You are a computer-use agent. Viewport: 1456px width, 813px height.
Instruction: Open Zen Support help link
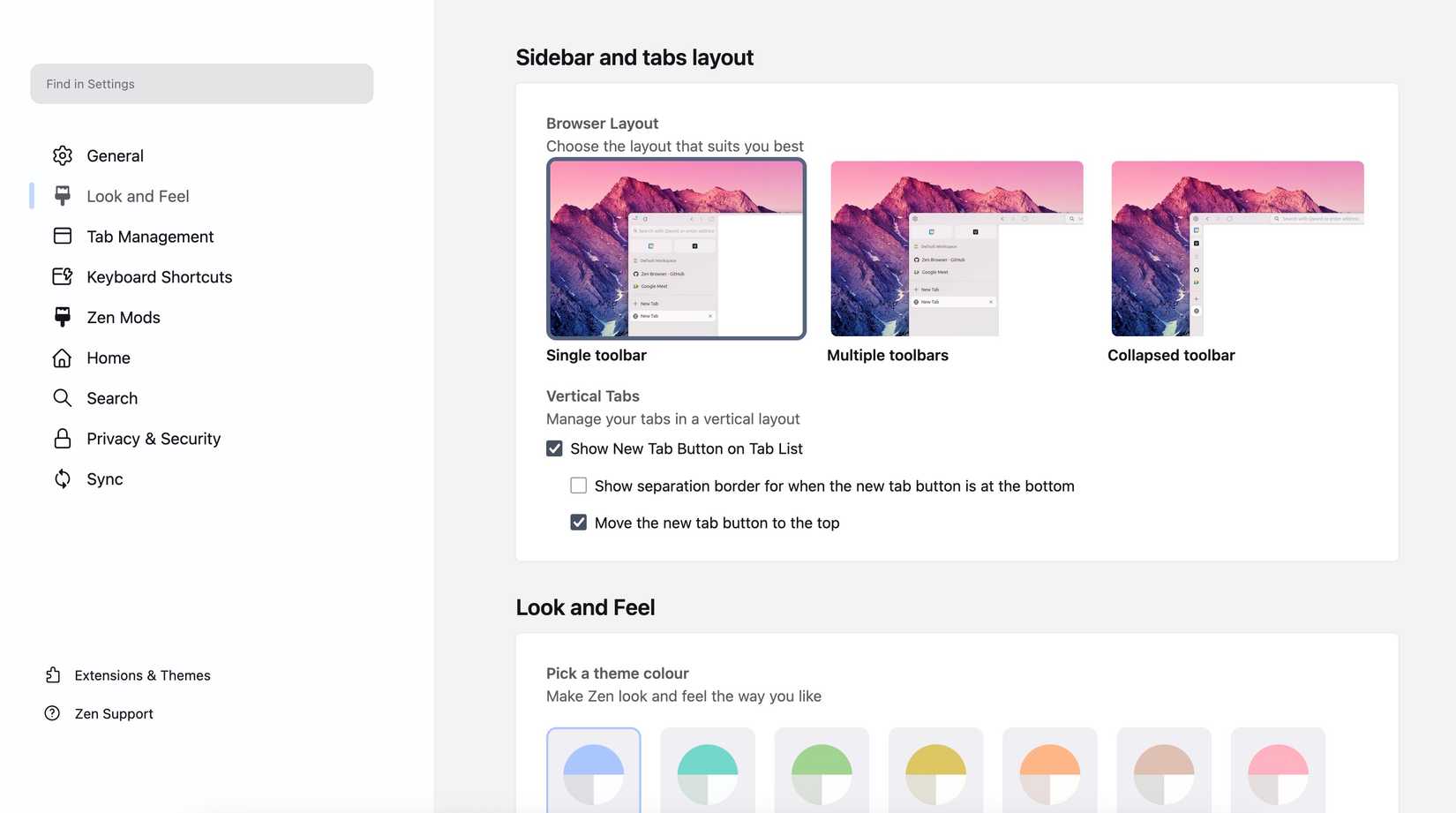[114, 714]
